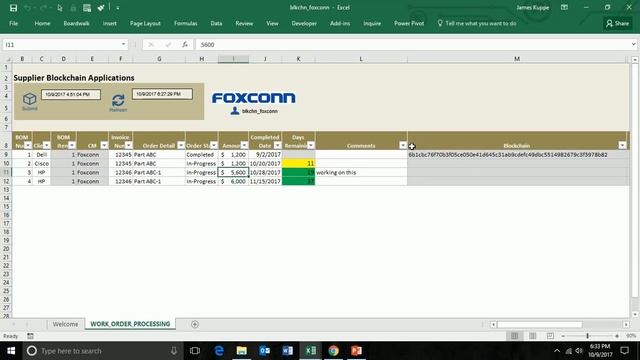Open the Customize Quick Access Toolbar arrow
This screenshot has height=360, width=640.
pos(118,8)
